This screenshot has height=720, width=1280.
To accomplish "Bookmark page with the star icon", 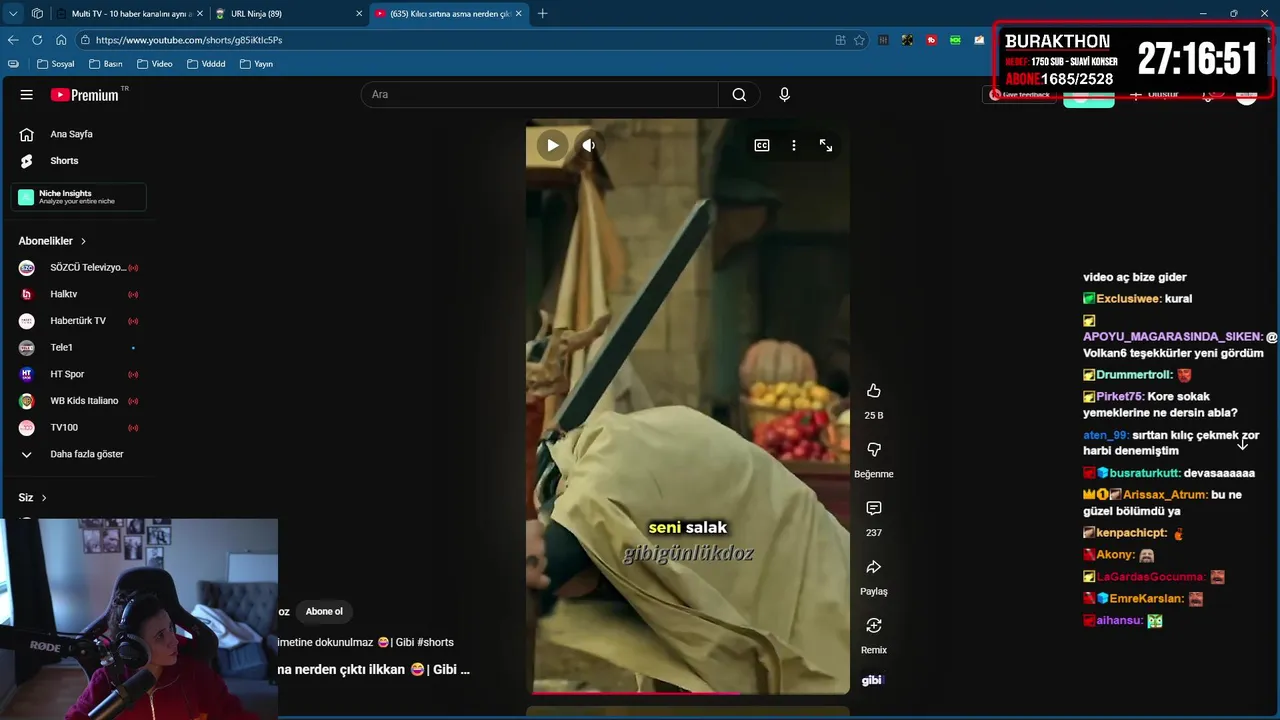I will pos(859,40).
